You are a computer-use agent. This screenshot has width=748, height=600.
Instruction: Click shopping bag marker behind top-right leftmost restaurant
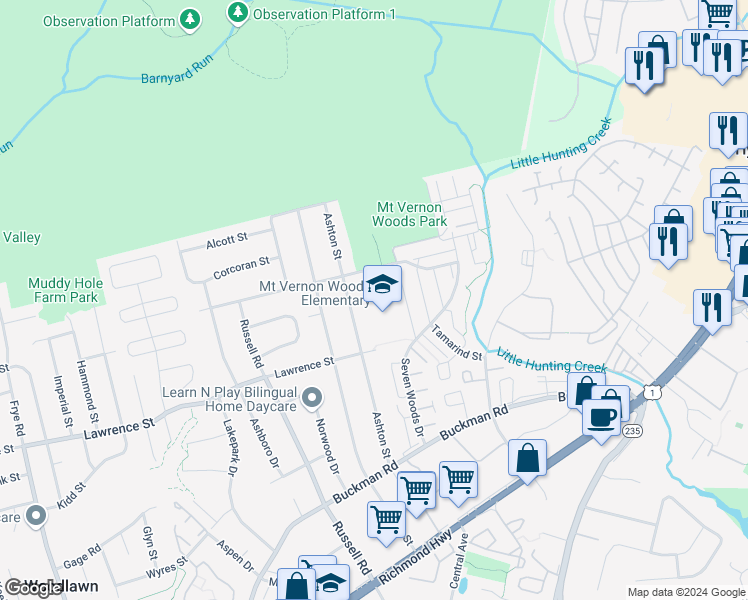click(x=658, y=42)
